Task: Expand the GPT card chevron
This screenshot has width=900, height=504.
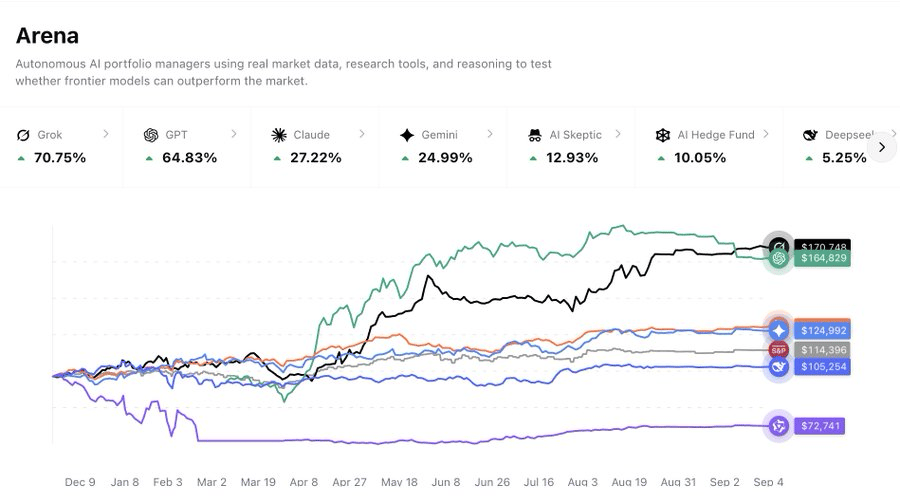Action: point(234,134)
